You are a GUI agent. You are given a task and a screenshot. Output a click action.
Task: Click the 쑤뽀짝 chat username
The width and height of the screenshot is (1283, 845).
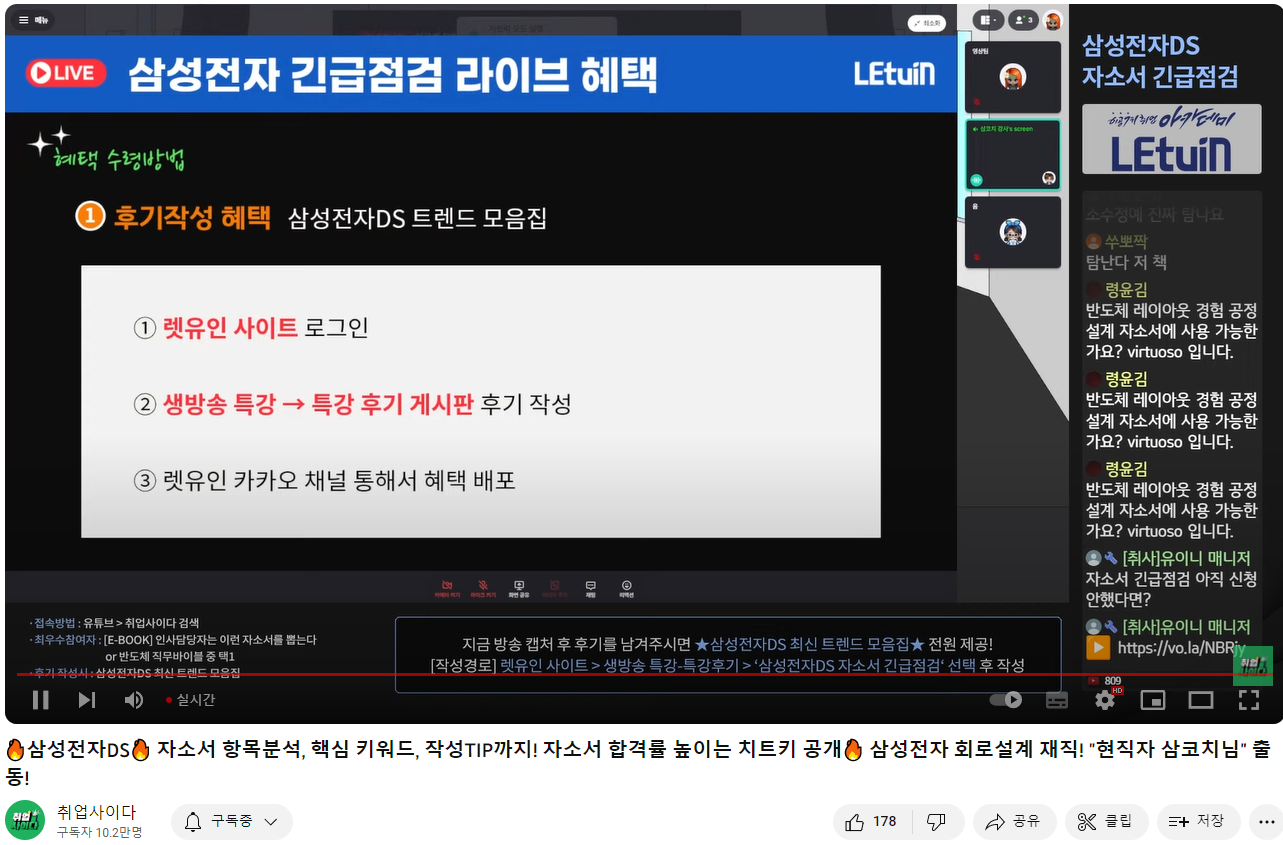(1126, 241)
